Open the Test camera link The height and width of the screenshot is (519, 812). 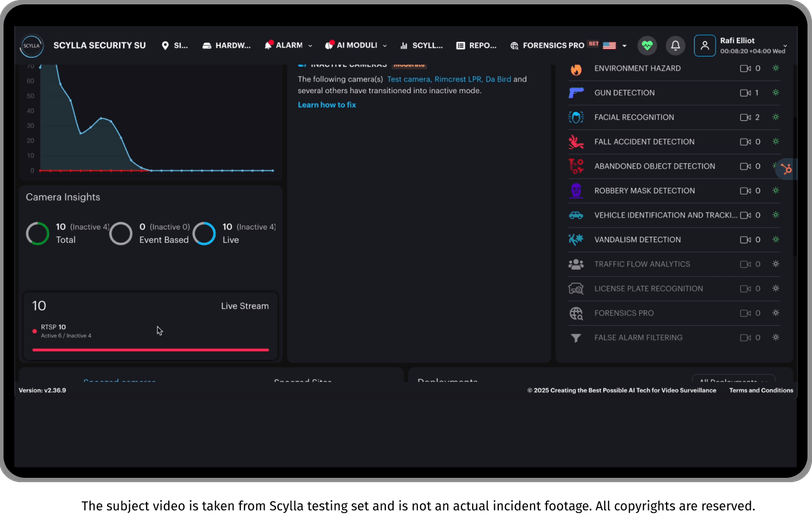pyautogui.click(x=409, y=79)
